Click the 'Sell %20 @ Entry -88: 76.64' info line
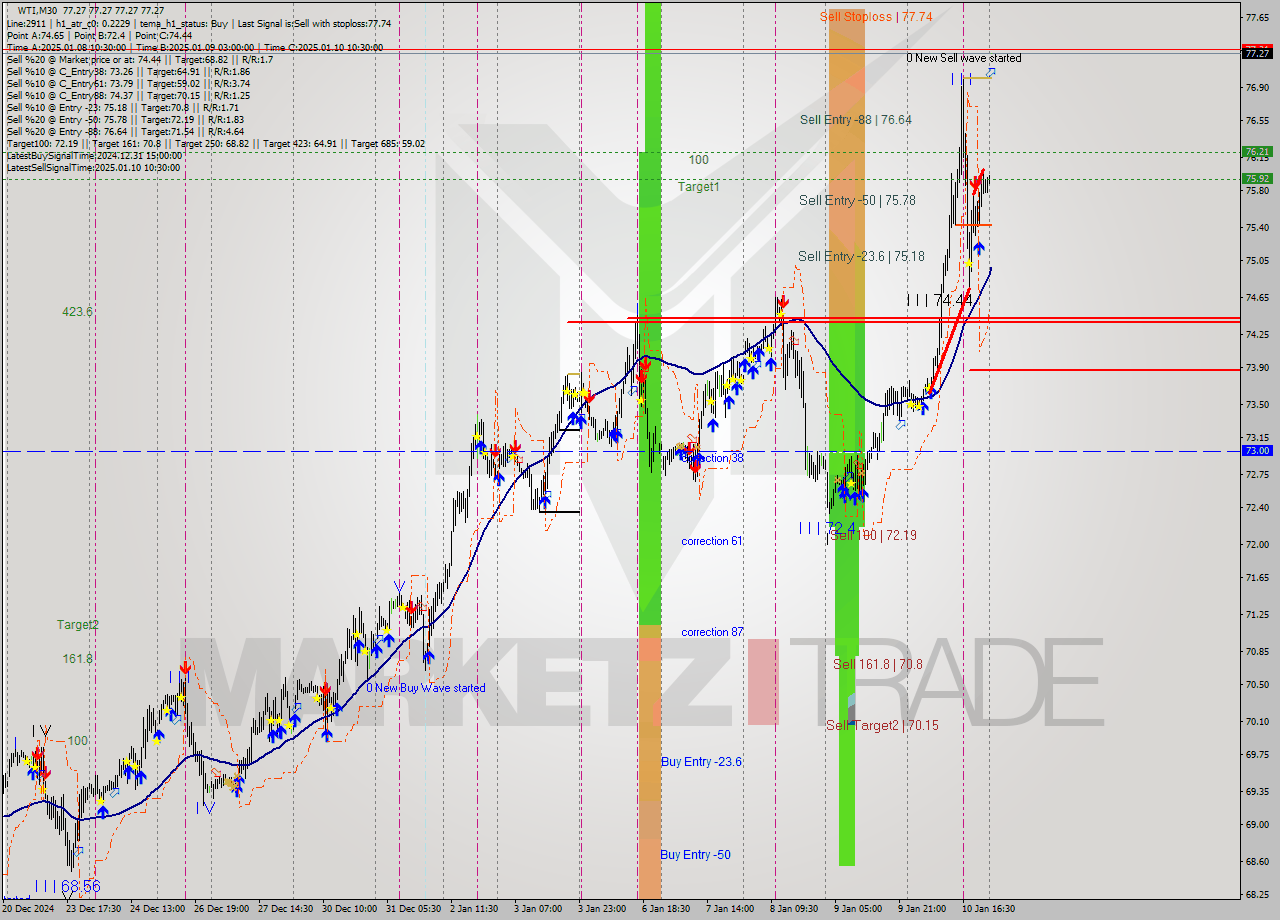Screen dimensions: 1280x920 (126, 132)
